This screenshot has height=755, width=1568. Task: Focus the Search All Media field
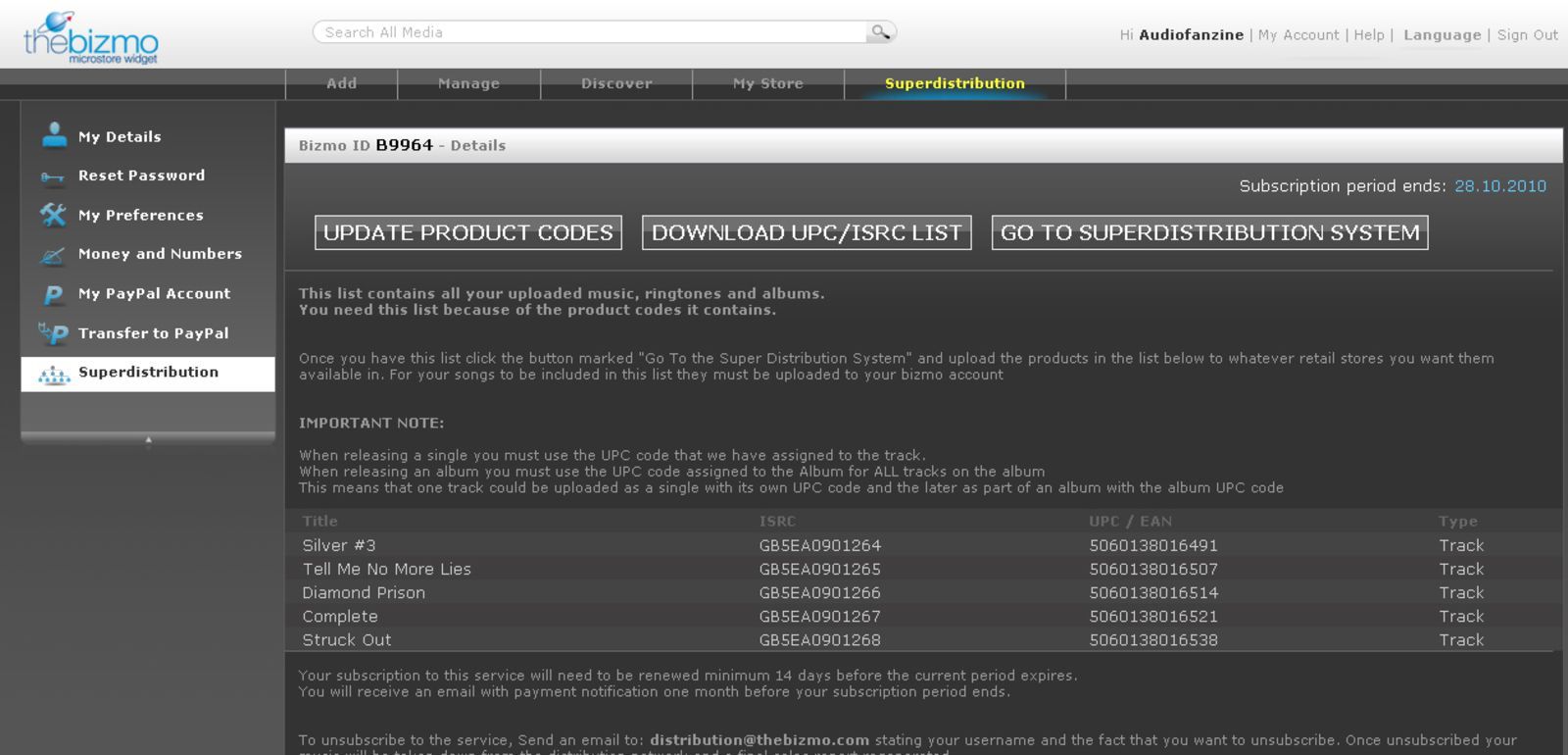tap(590, 32)
